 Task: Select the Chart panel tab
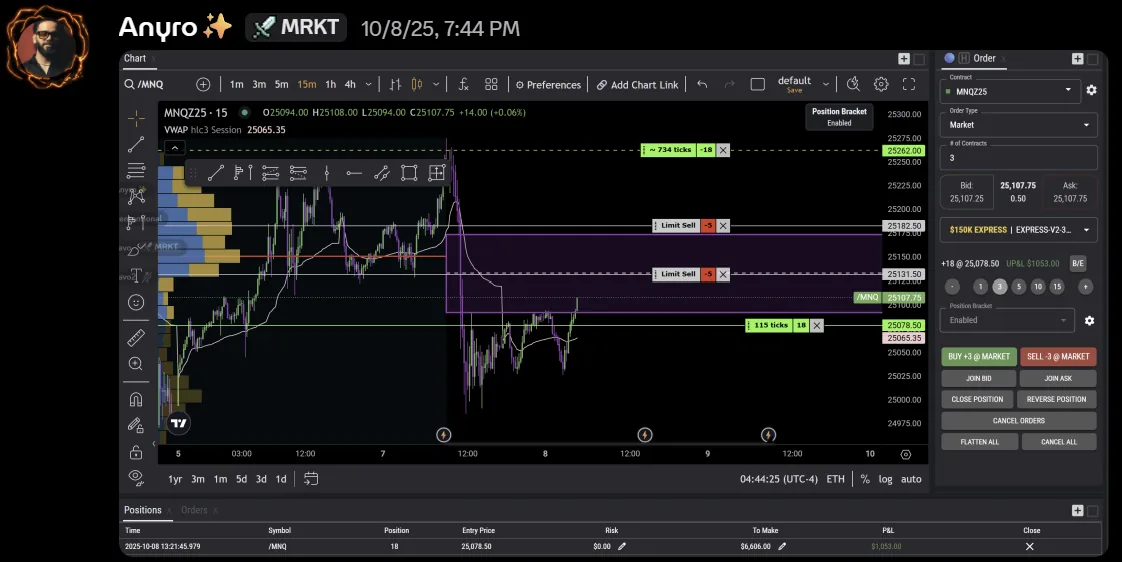pos(135,59)
